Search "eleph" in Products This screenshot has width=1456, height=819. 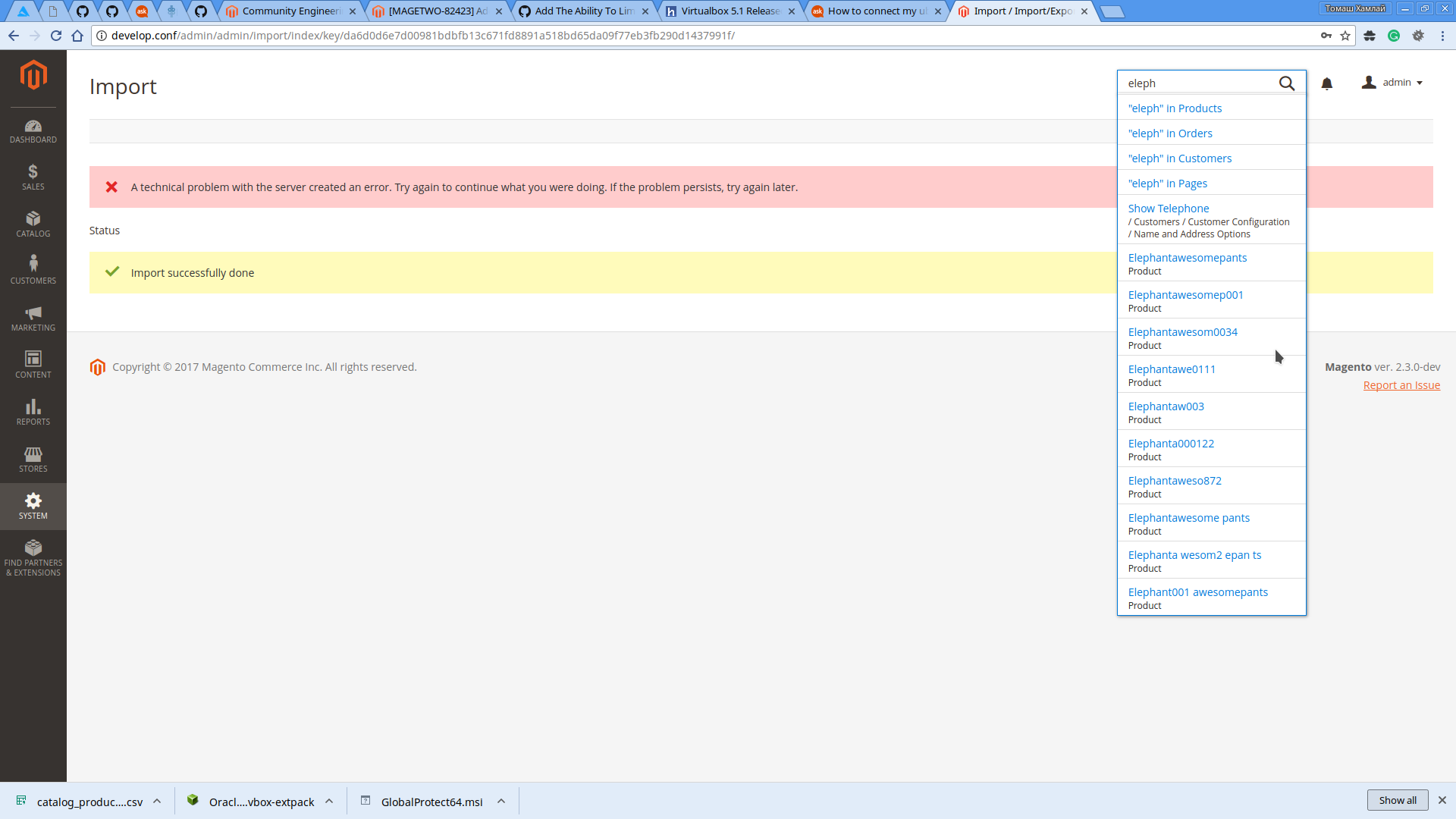[1175, 108]
